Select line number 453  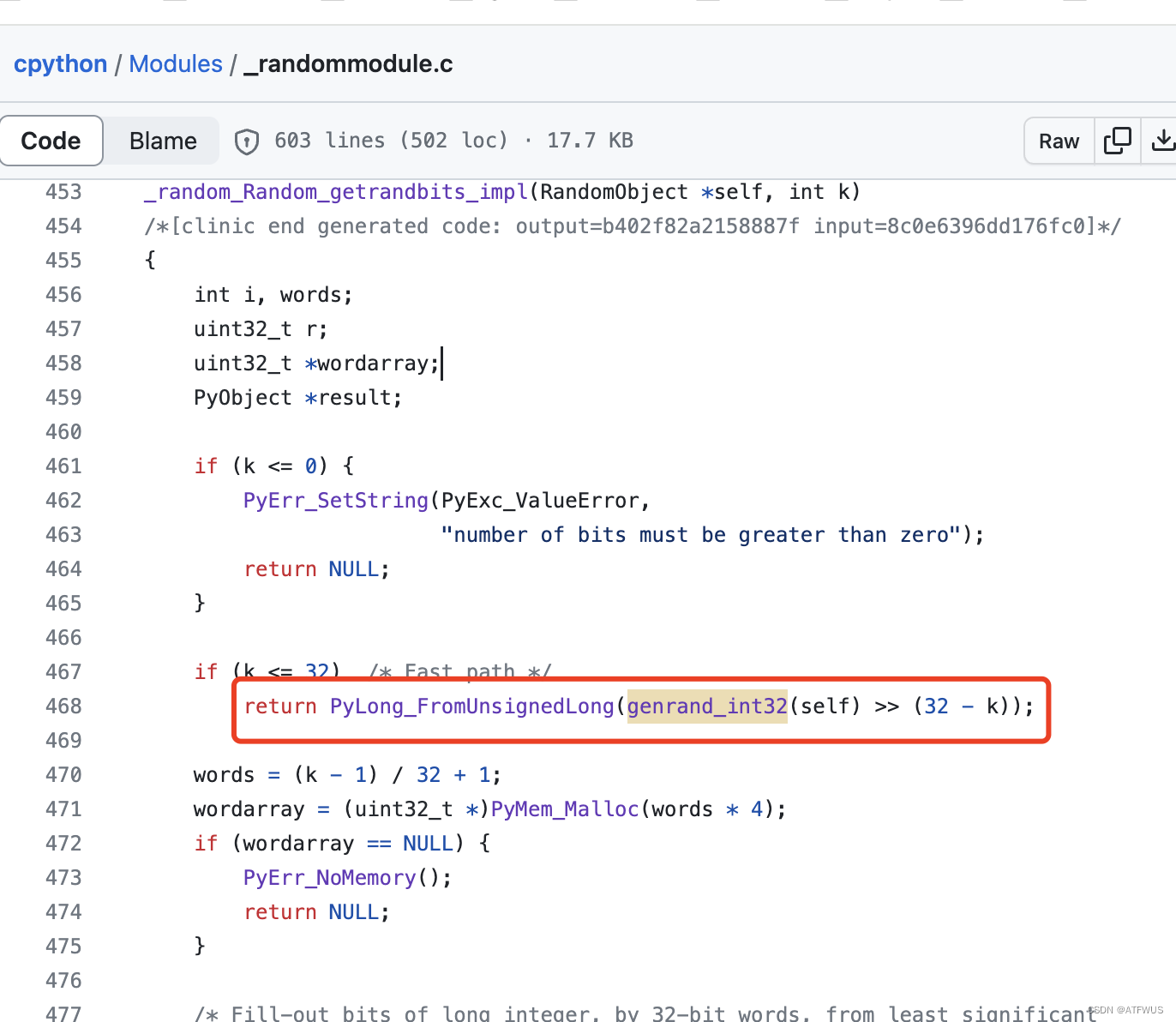(63, 192)
